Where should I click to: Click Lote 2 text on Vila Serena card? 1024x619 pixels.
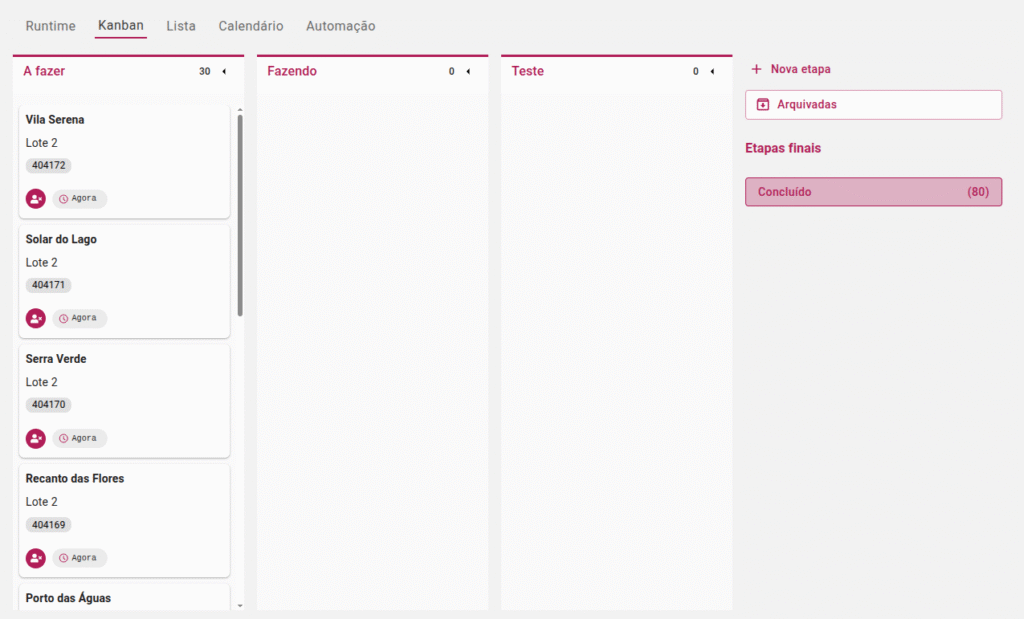42,142
